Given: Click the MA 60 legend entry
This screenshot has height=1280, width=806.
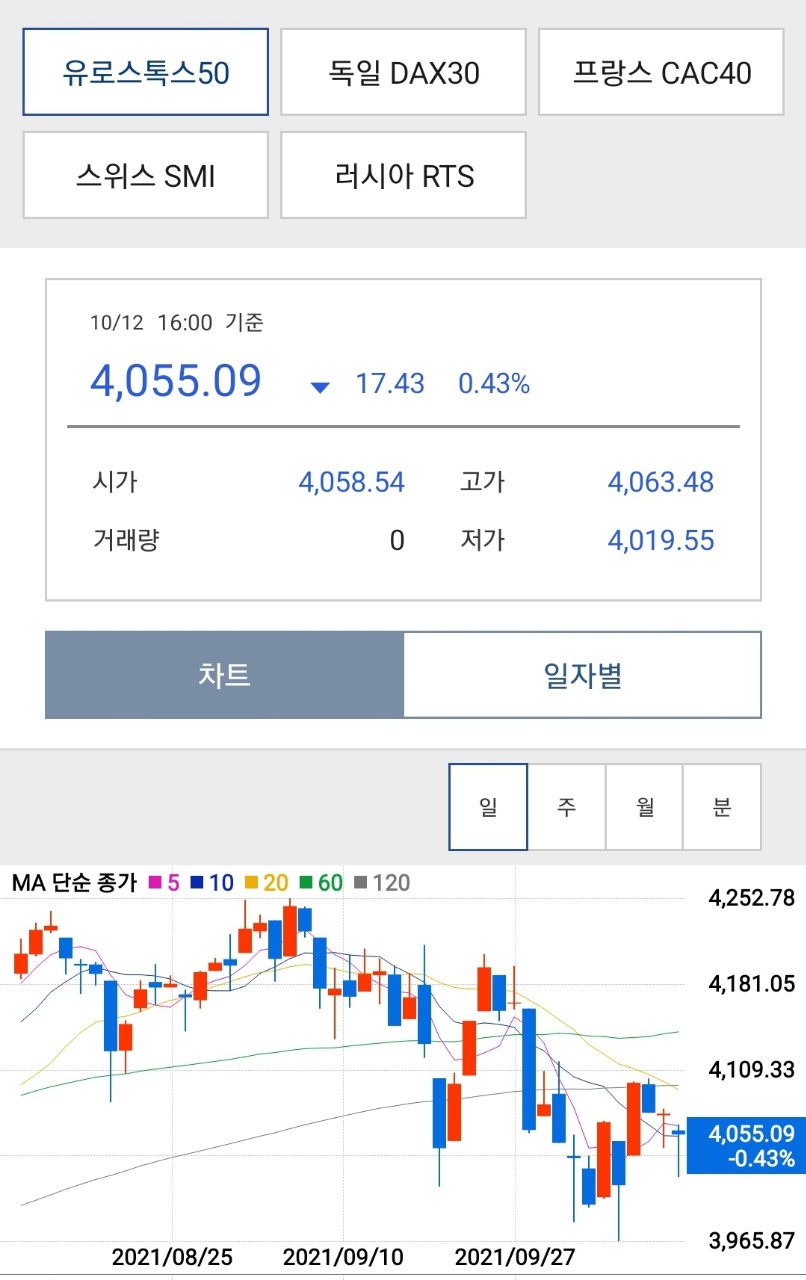Looking at the screenshot, I should (x=320, y=883).
